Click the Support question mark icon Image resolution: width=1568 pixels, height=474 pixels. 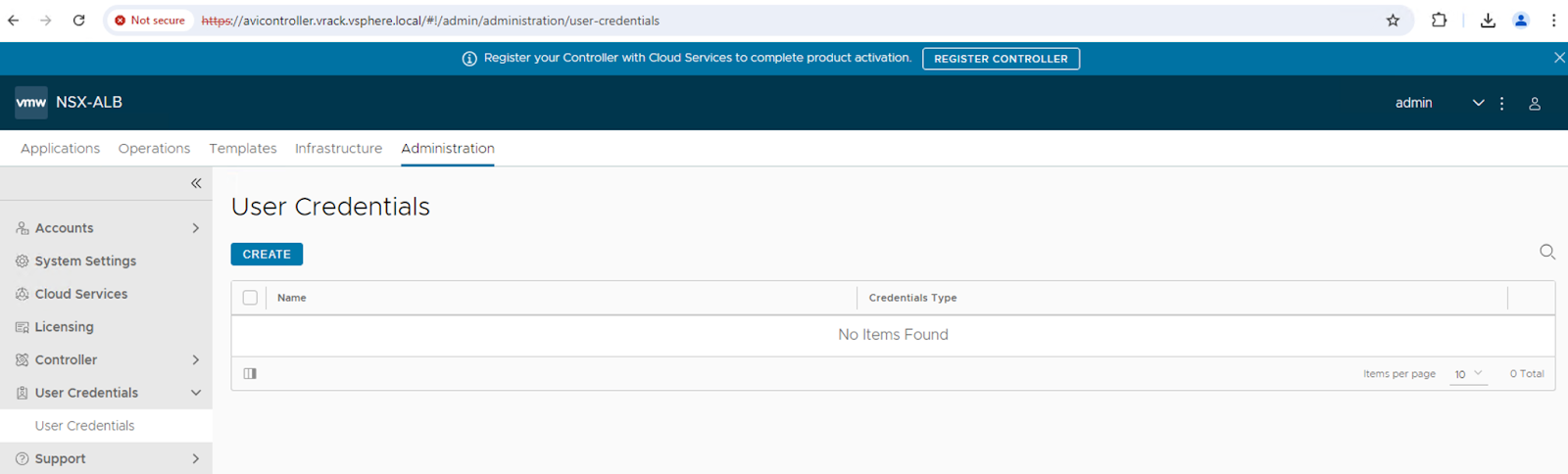tap(23, 458)
